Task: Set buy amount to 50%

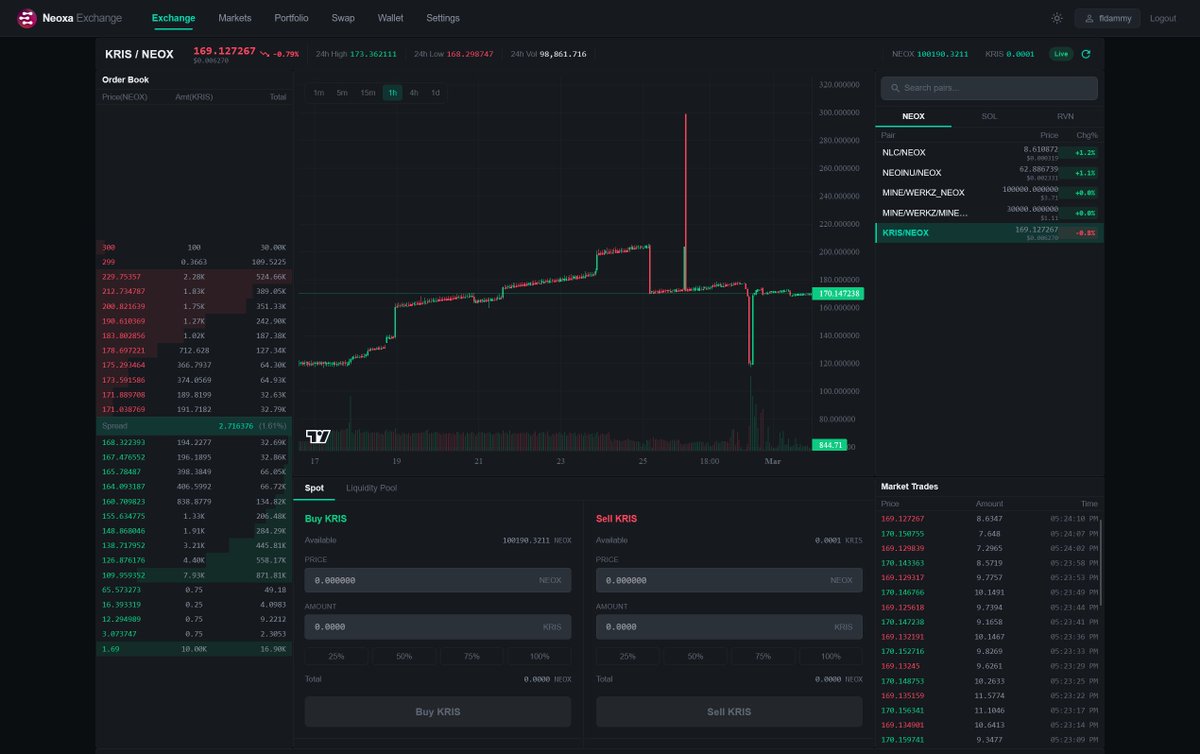Action: (404, 656)
